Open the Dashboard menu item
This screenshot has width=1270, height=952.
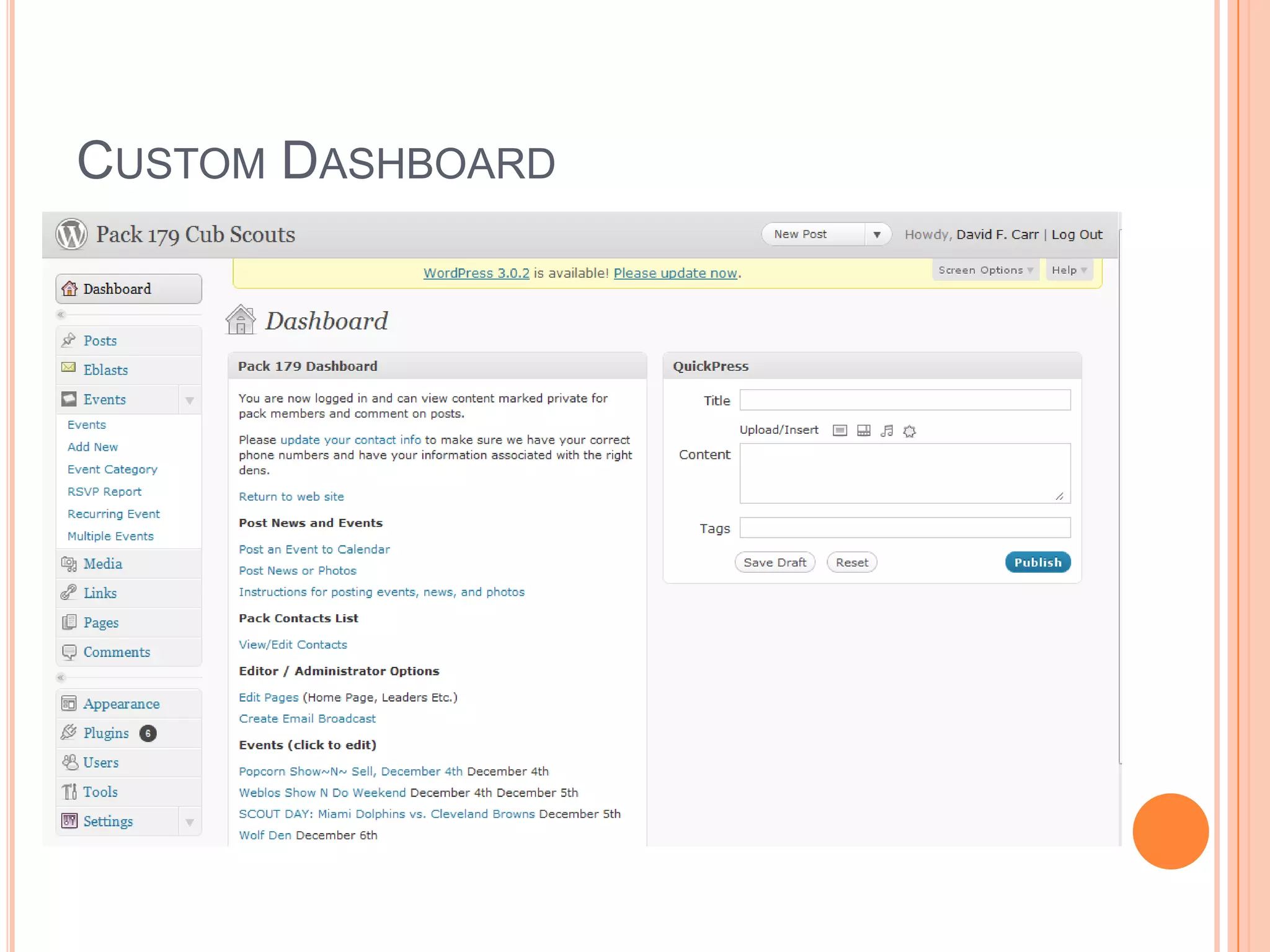(x=128, y=289)
